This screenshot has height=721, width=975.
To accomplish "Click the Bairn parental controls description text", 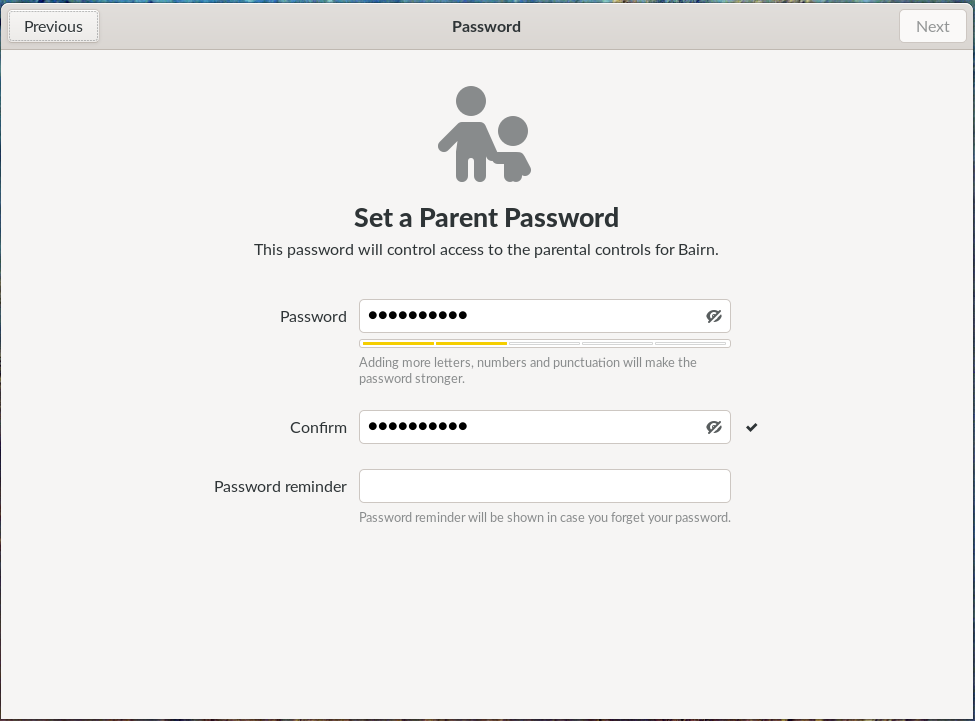I will [486, 250].
